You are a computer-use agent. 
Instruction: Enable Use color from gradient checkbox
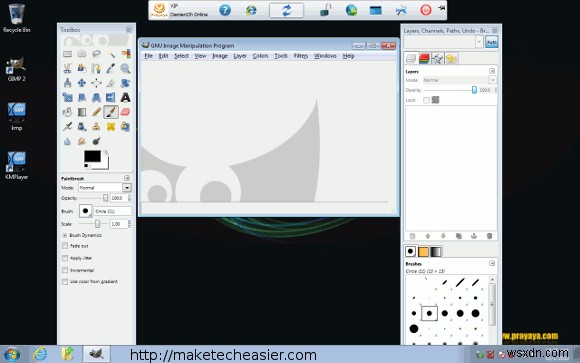point(65,282)
